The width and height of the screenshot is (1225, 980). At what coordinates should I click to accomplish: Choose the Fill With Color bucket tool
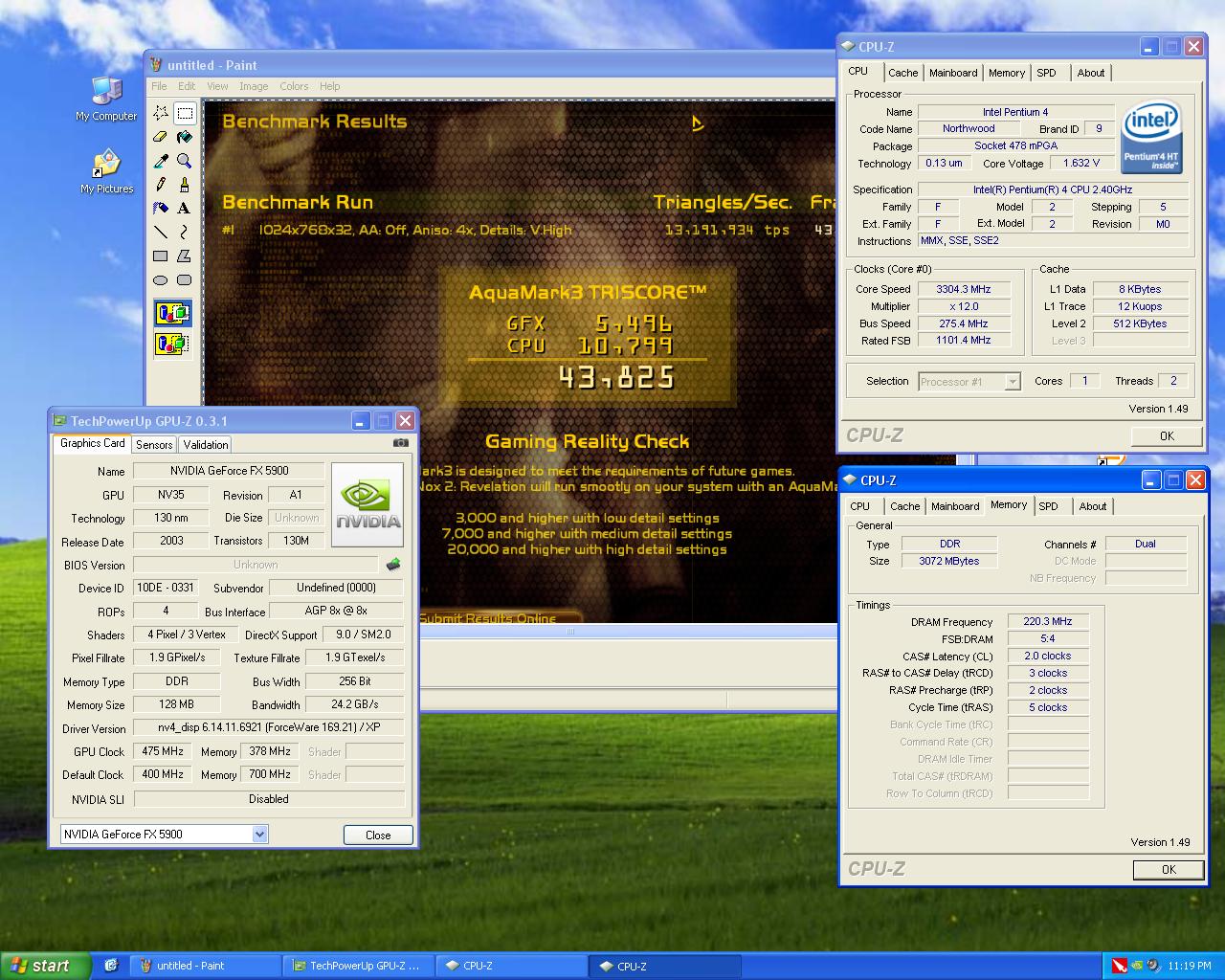[185, 137]
